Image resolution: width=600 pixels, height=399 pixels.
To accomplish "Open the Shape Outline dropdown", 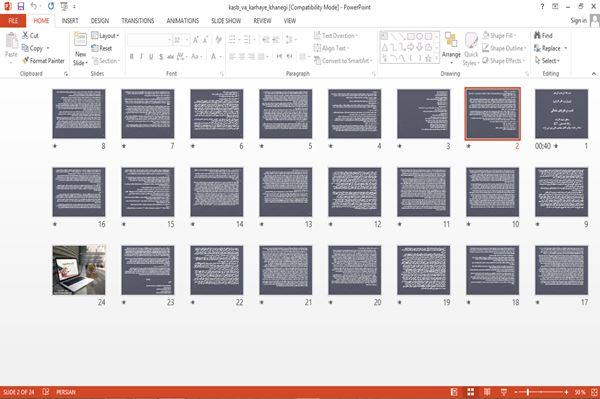I will (x=504, y=48).
